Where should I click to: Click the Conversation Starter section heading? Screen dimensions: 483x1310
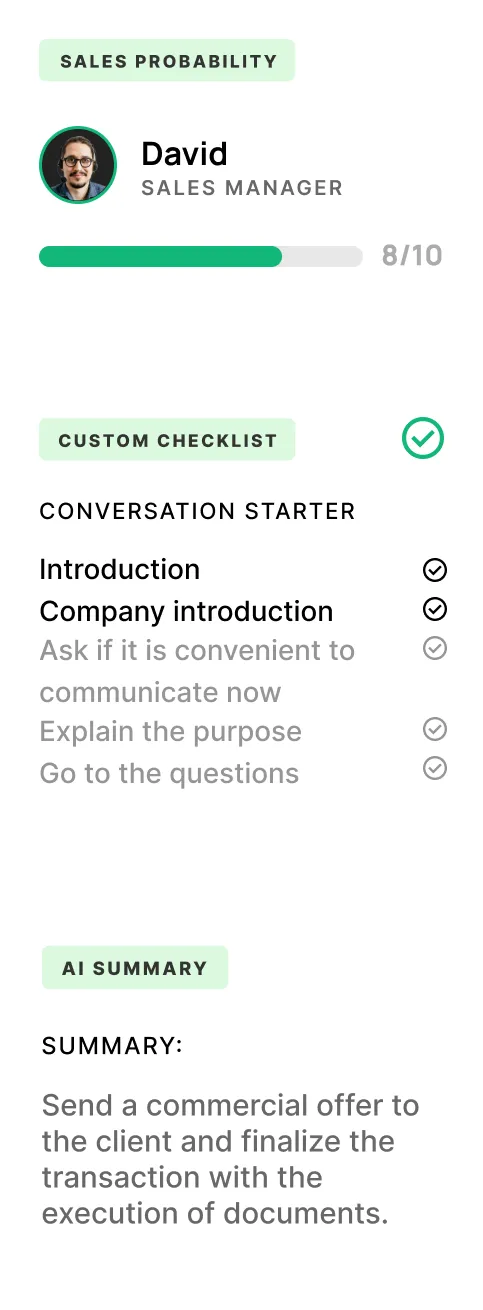coord(198,511)
